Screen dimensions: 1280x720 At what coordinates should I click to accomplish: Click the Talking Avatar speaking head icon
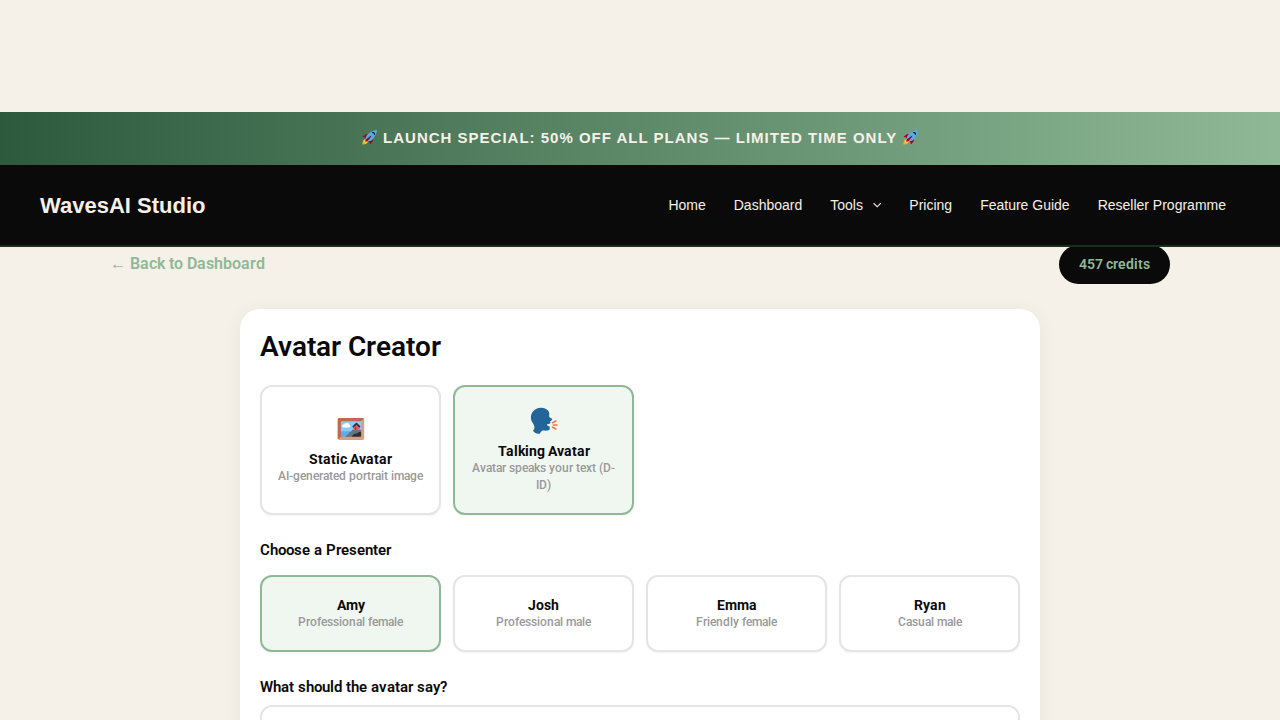543,421
